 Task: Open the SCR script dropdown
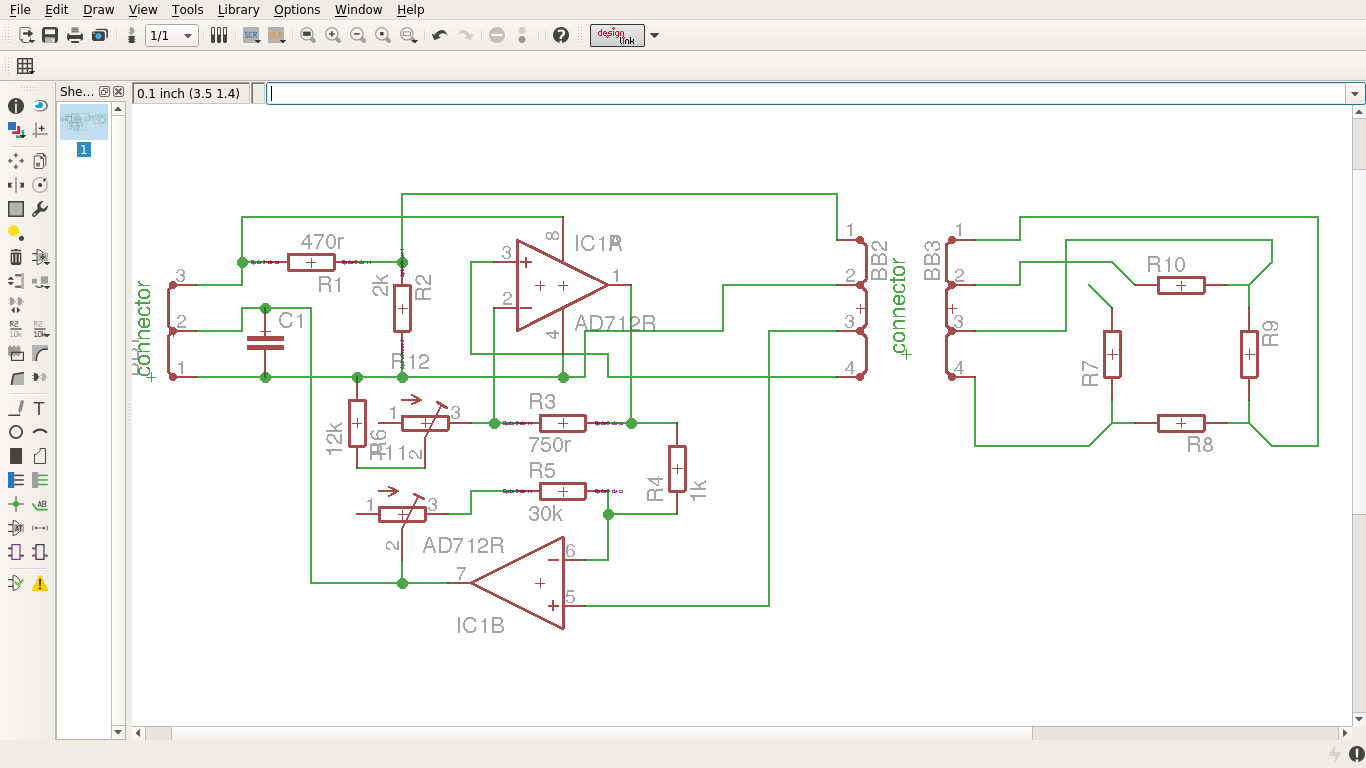(x=251, y=35)
